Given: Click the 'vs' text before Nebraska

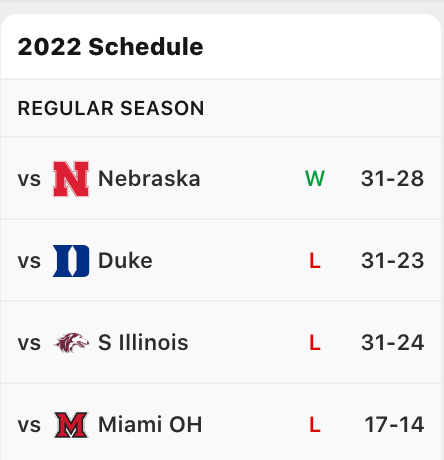Looking at the screenshot, I should (29, 179).
